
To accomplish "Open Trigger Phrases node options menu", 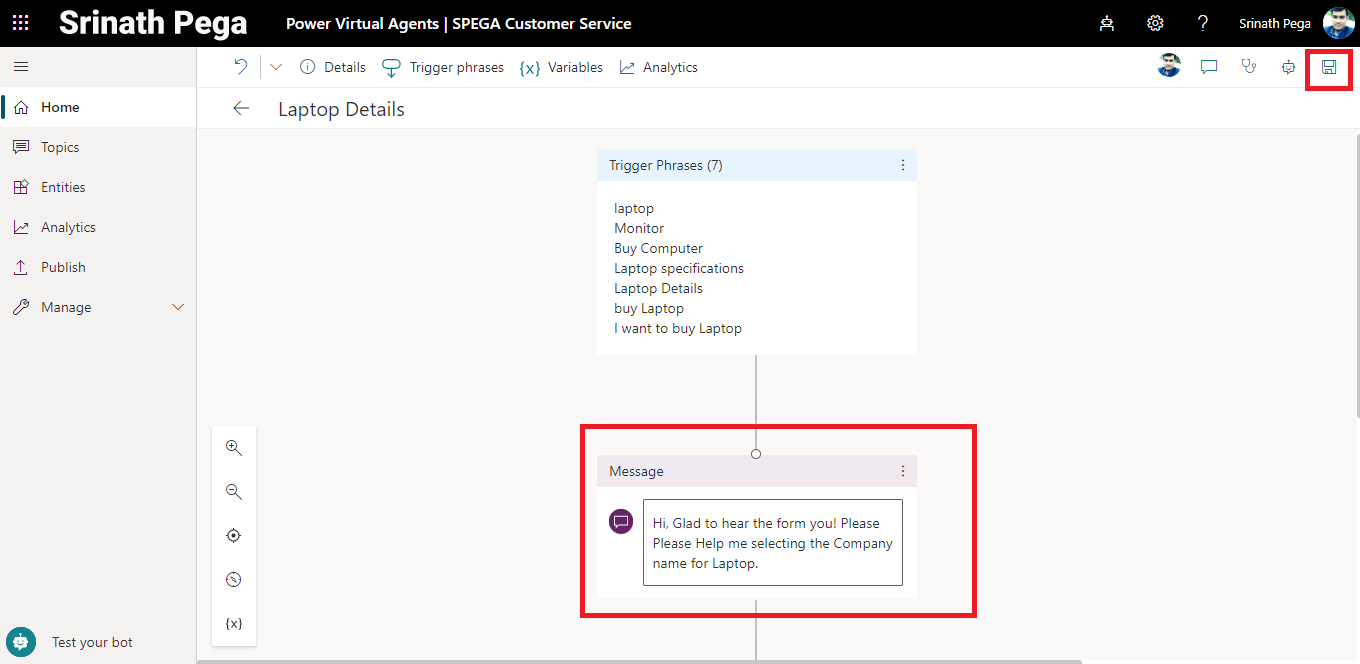I will point(903,165).
